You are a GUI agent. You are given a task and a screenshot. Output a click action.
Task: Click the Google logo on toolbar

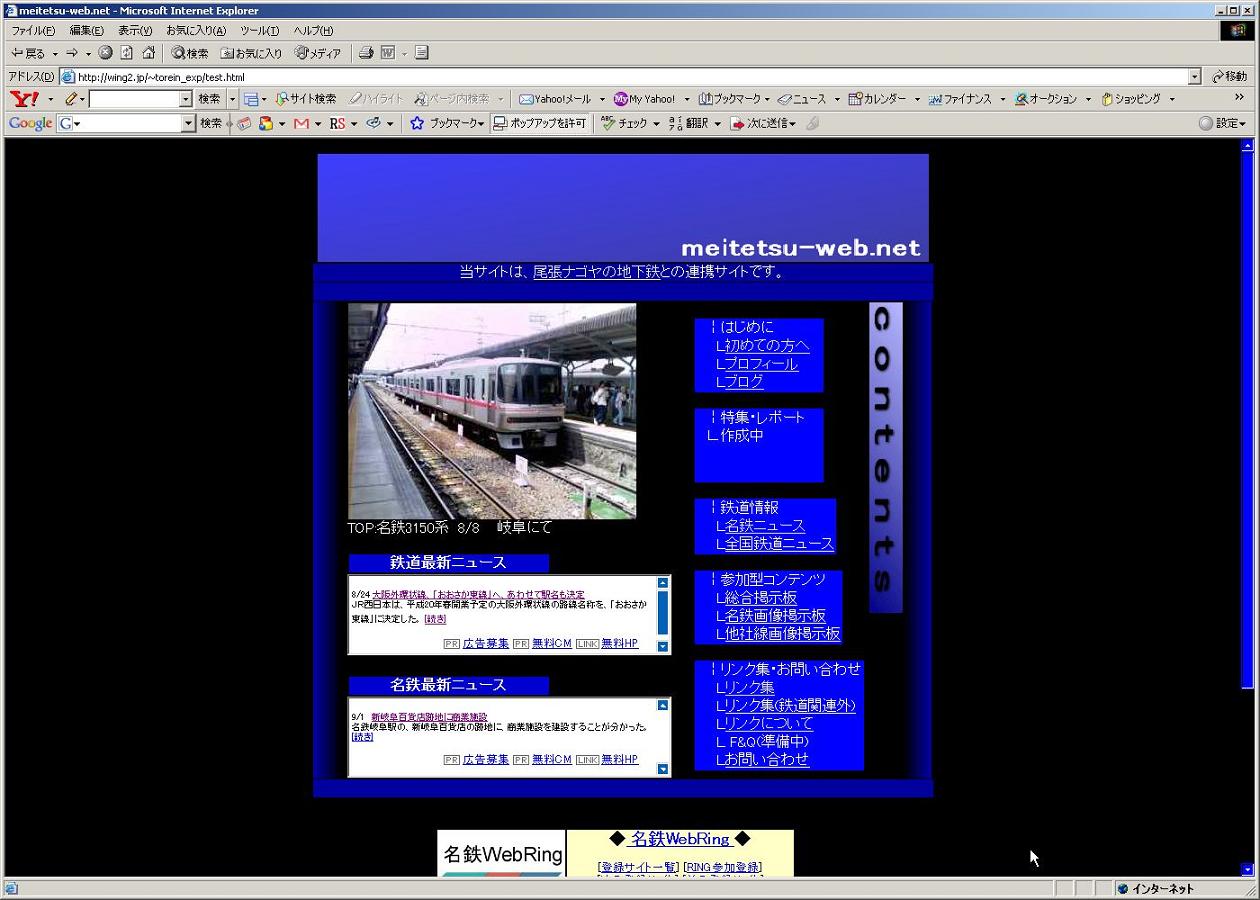tap(30, 123)
